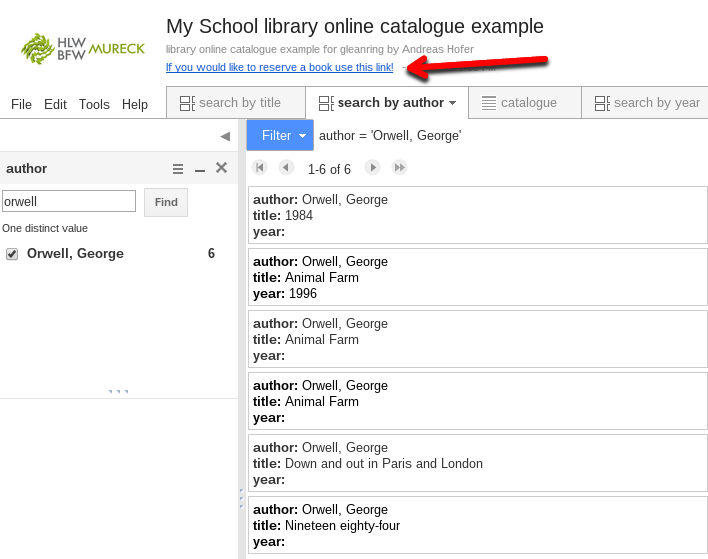Follow the reserve a book link
Viewport: 708px width, 559px height.
(x=279, y=67)
